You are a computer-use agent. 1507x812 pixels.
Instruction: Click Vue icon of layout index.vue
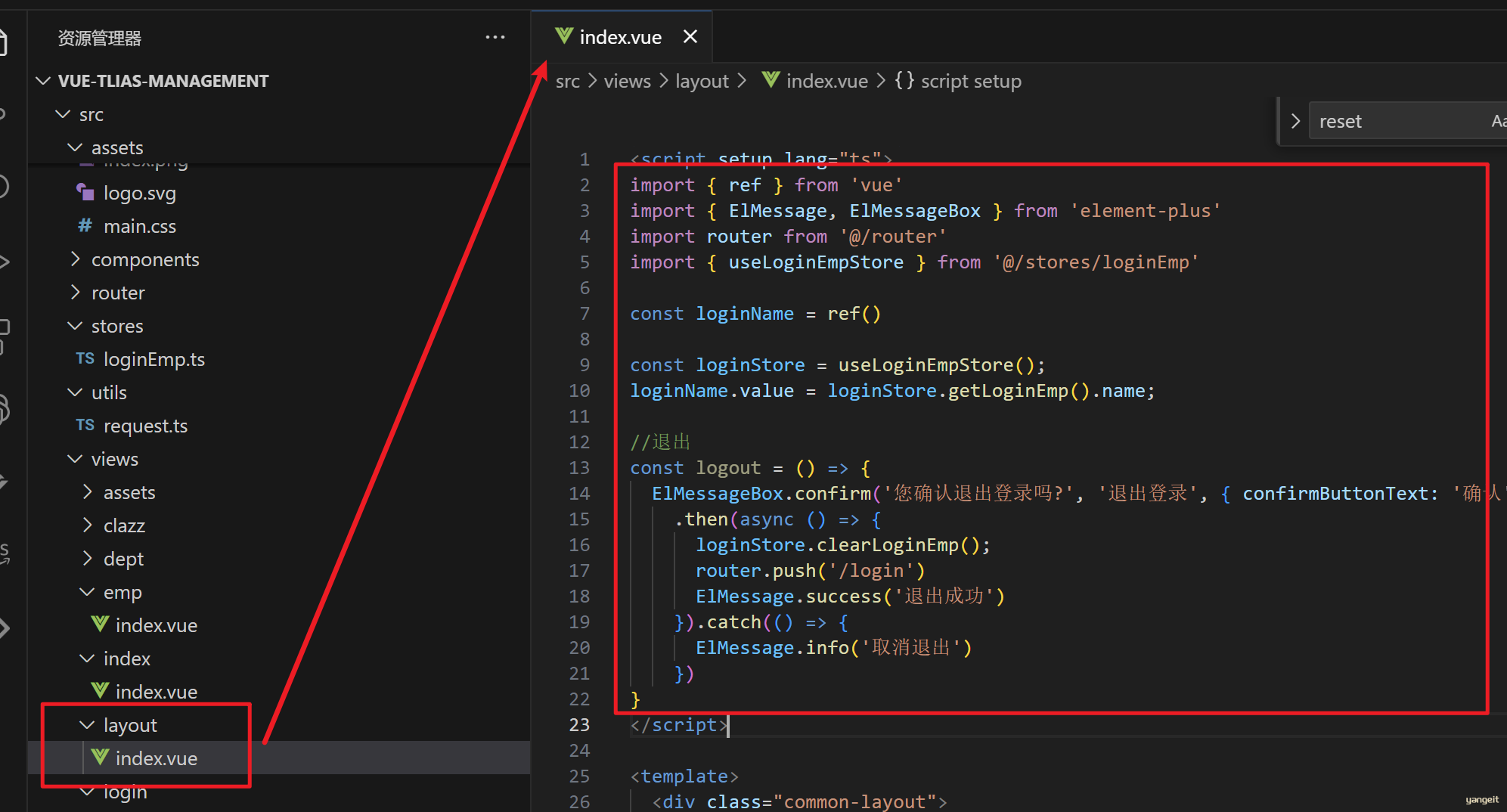pyautogui.click(x=100, y=758)
